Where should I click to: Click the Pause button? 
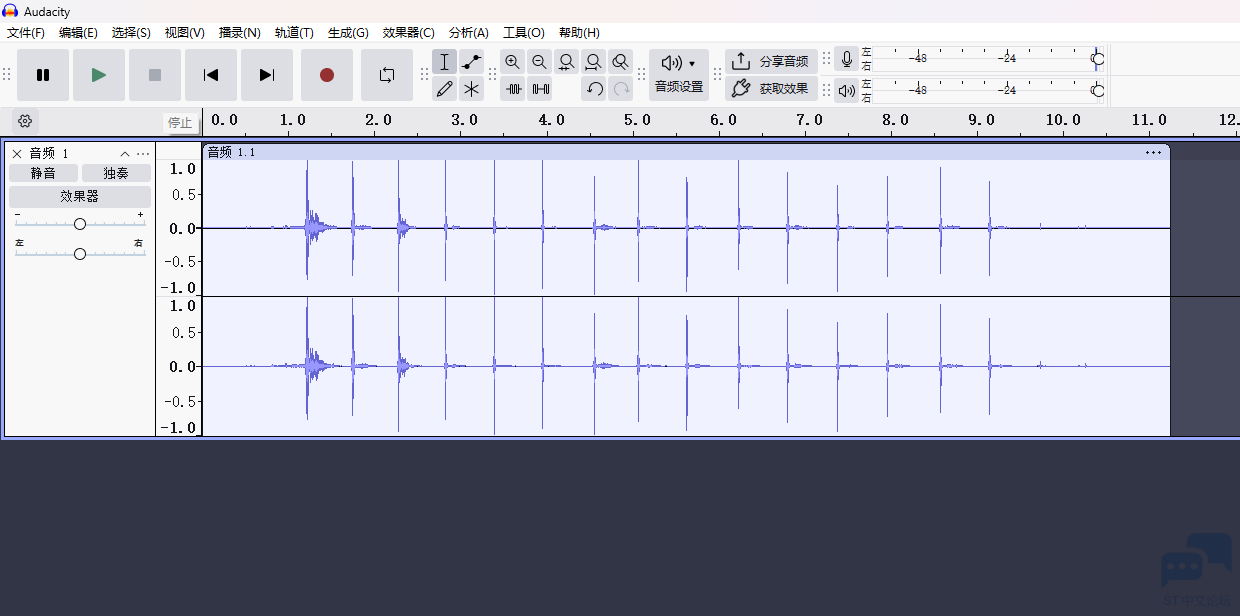point(43,75)
